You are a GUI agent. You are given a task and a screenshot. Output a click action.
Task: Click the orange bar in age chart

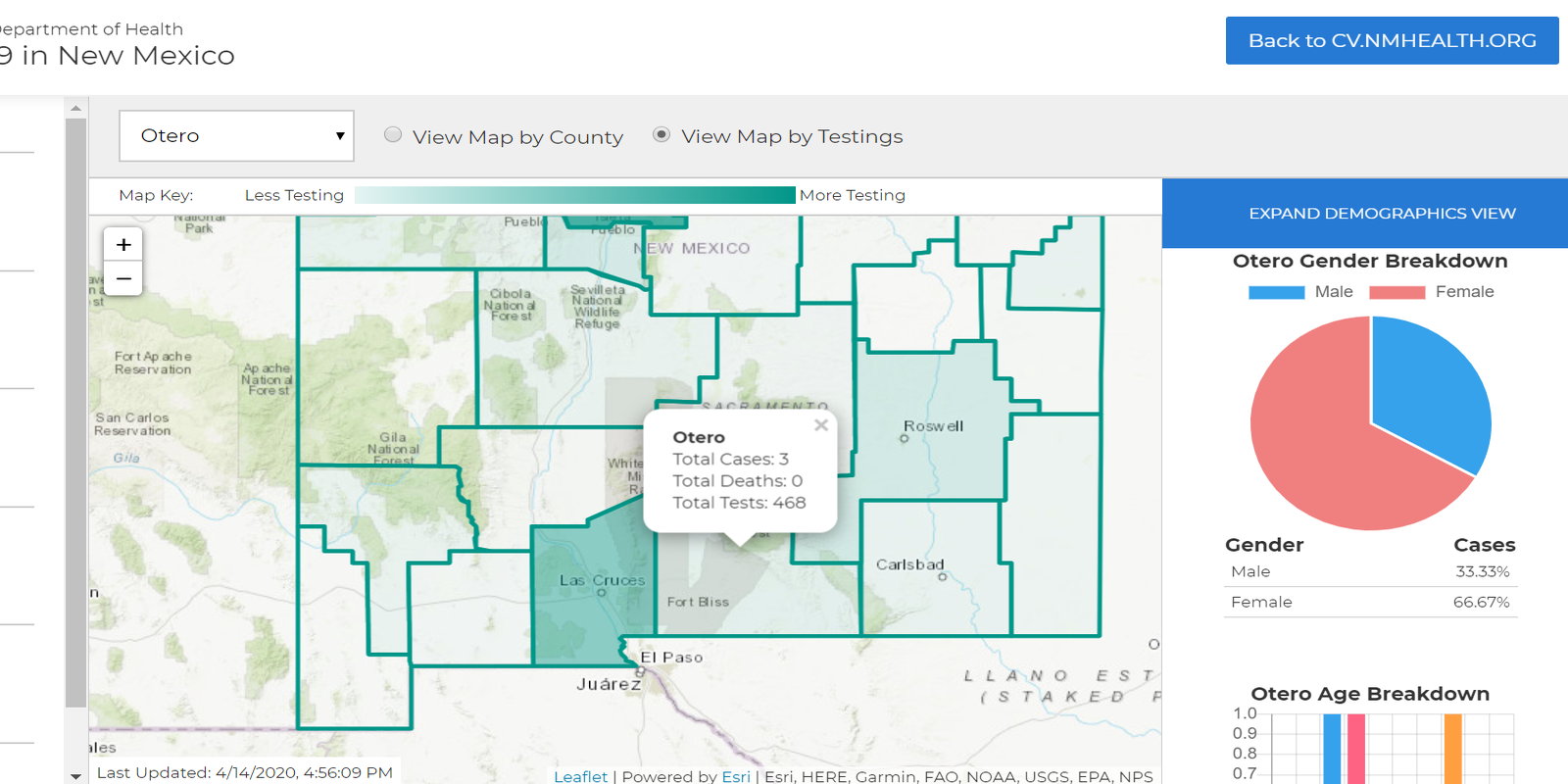click(x=1452, y=749)
